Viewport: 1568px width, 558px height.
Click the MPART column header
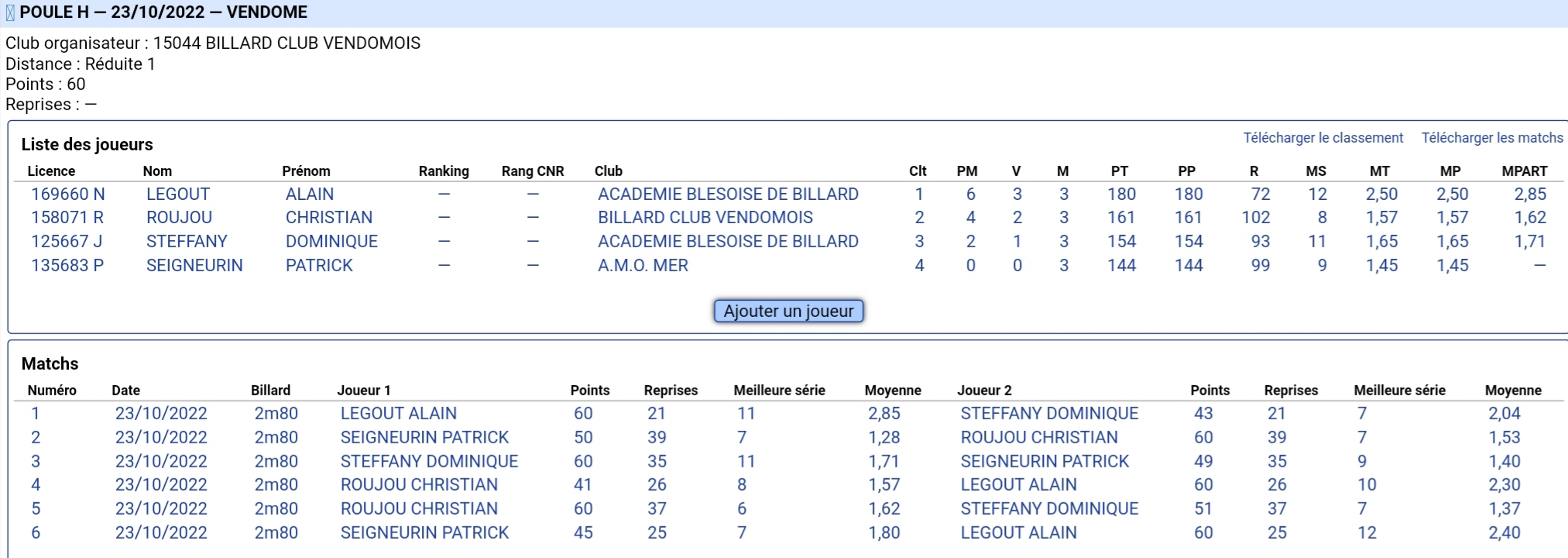tap(1524, 171)
